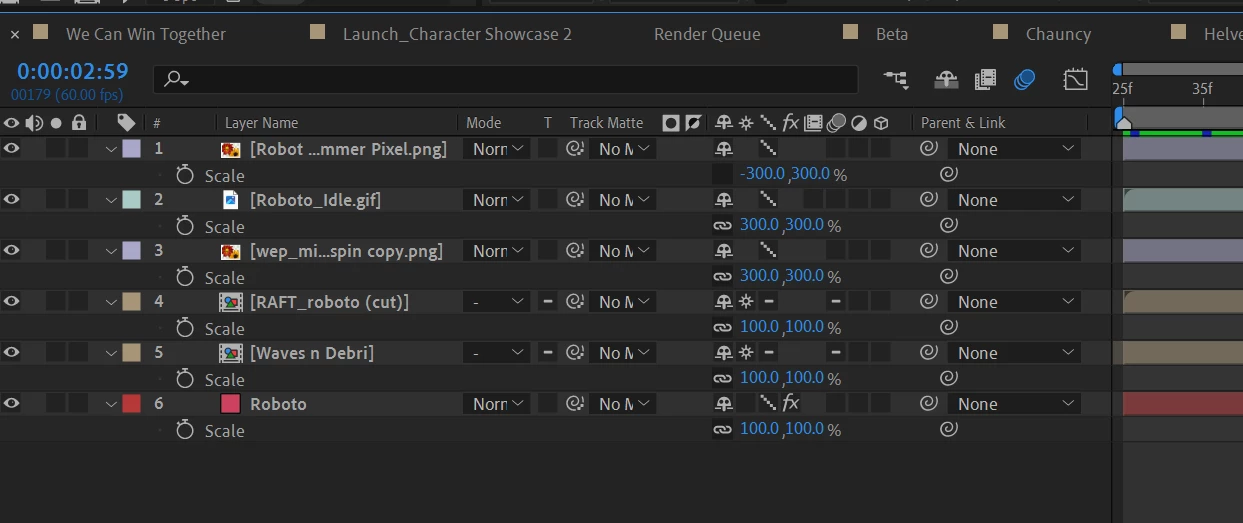Open Track Matte dropdown for Roboto_Idle.gif

pyautogui.click(x=623, y=200)
